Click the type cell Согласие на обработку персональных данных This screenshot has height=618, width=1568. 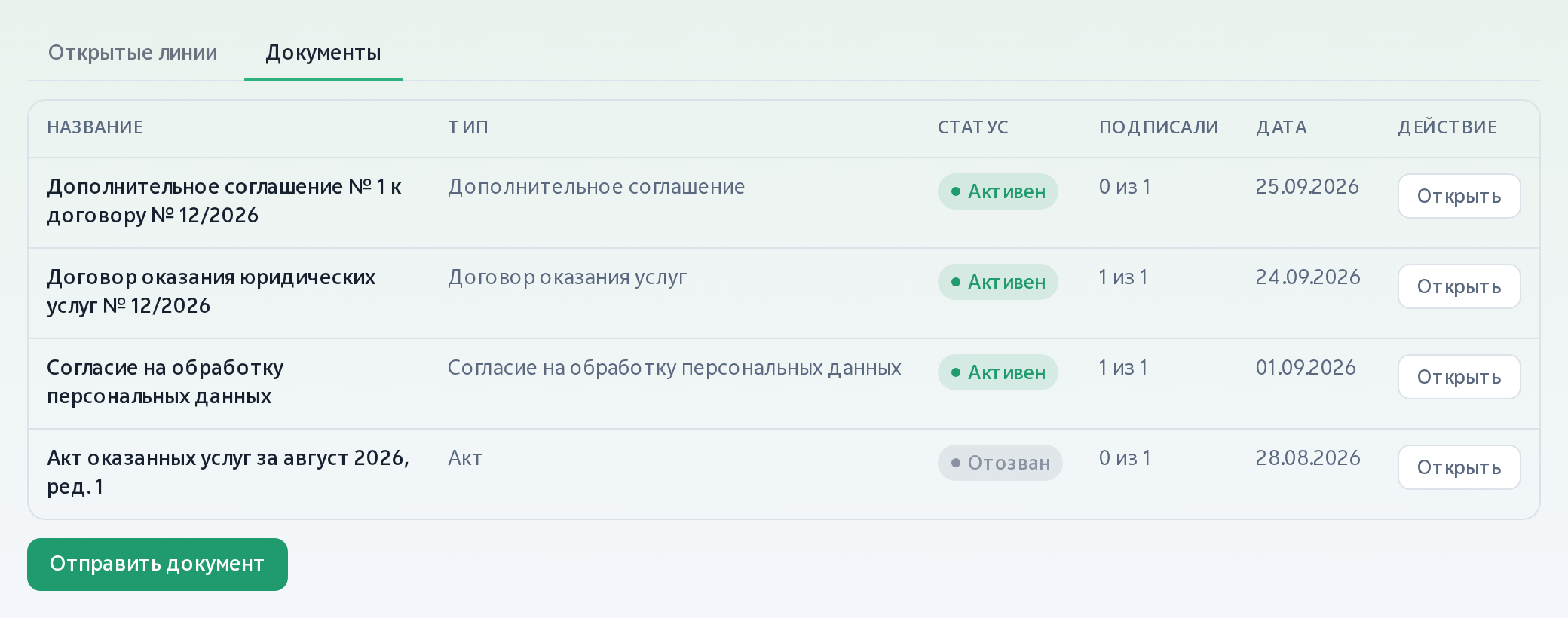[x=675, y=368]
